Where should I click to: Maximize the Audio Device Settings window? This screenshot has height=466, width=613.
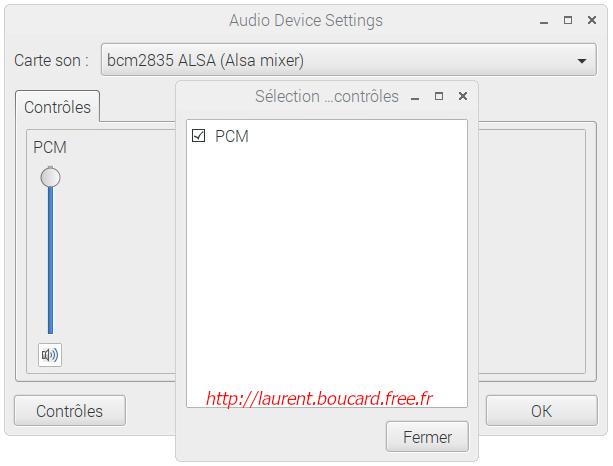[568, 20]
